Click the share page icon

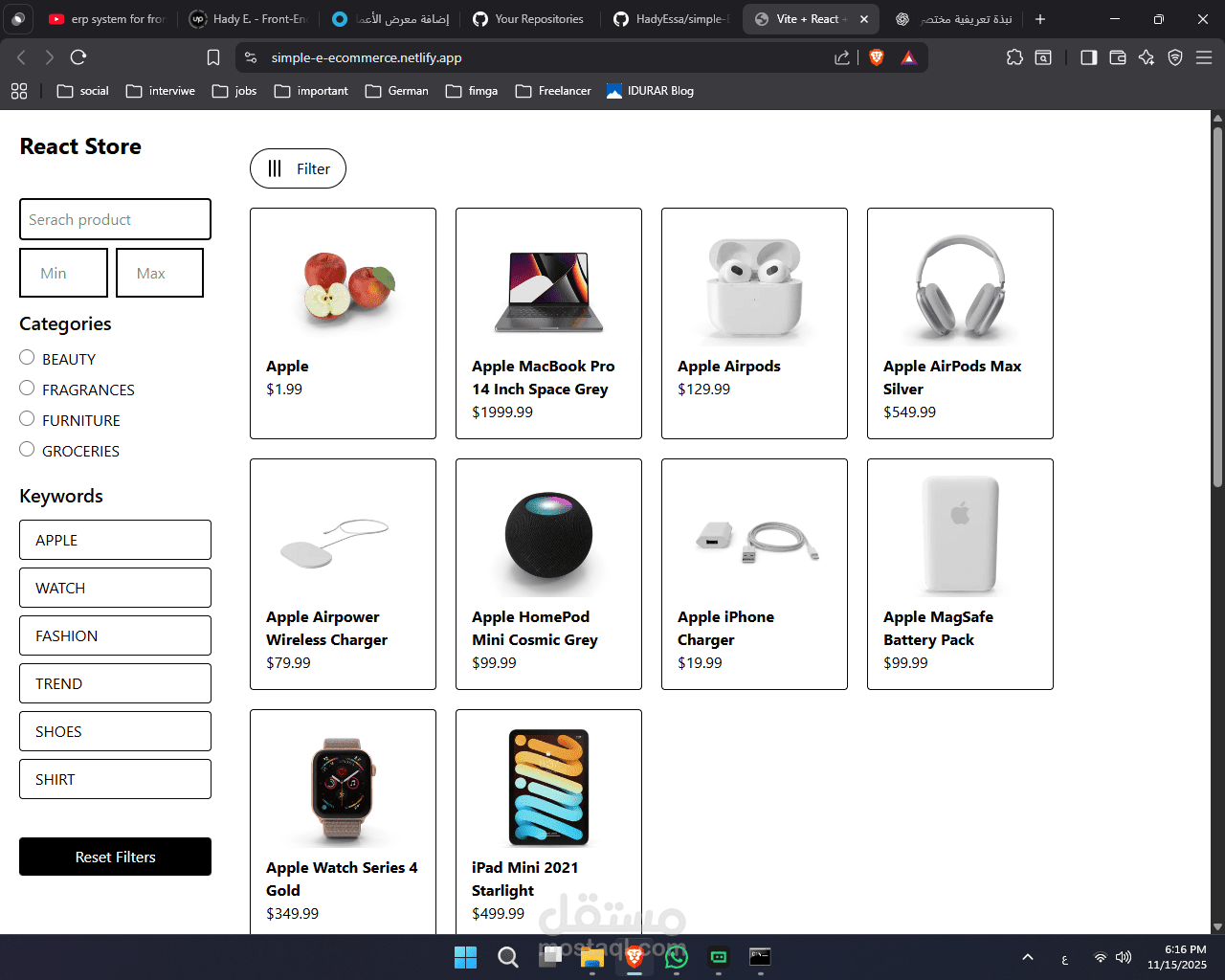tap(842, 57)
